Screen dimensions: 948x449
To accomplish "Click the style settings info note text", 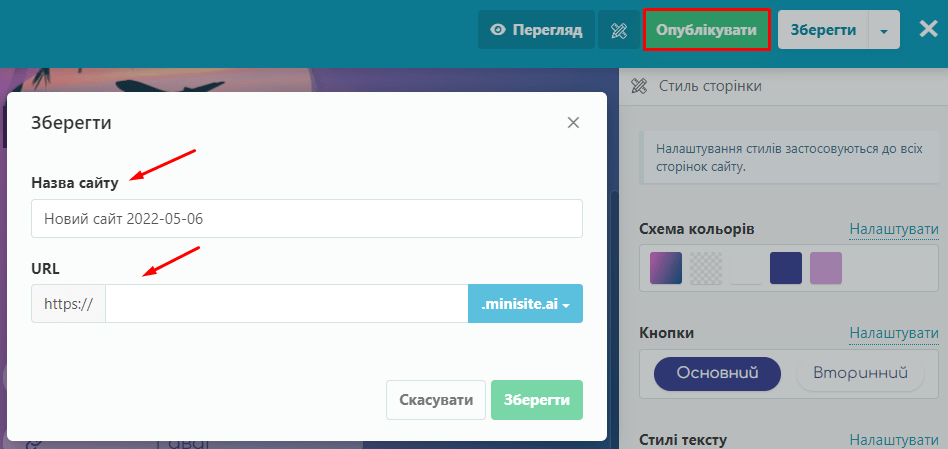I will point(790,158).
